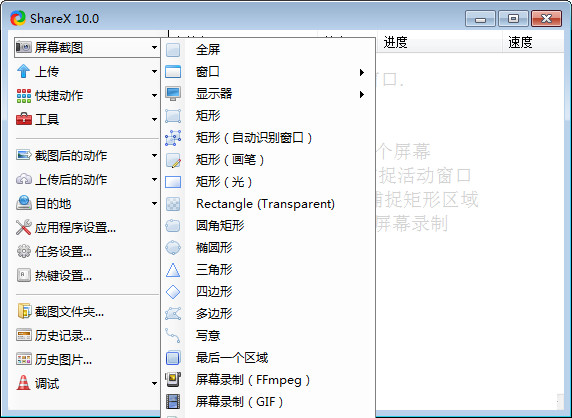
Task: Click the gear icon for 任务设置
Action: pyautogui.click(x=24, y=251)
